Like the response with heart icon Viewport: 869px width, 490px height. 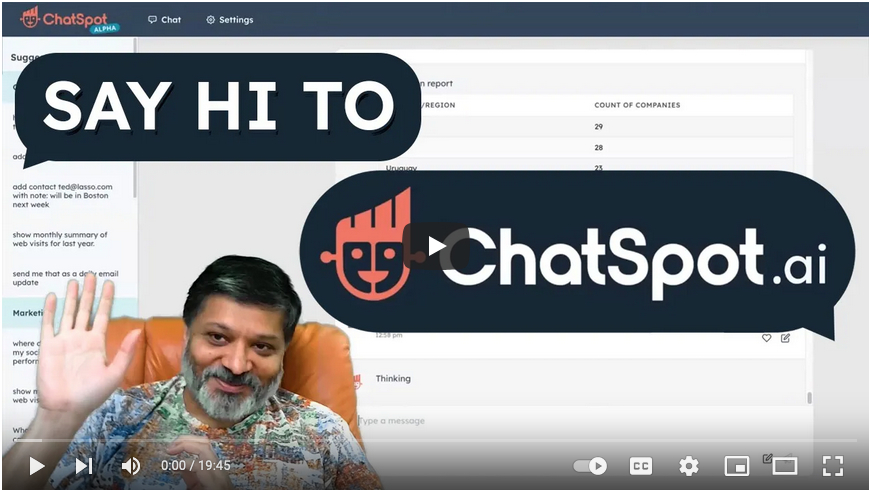pyautogui.click(x=766, y=338)
